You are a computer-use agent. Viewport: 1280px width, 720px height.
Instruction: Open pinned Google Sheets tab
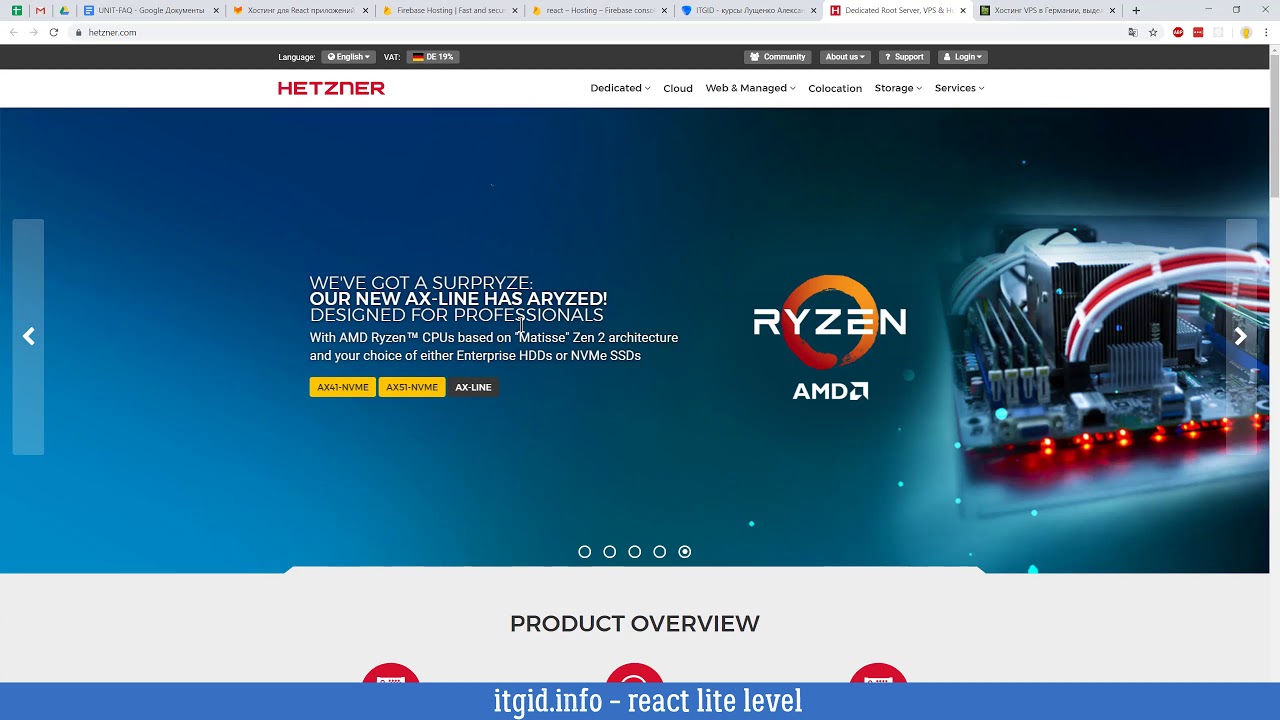(x=16, y=10)
